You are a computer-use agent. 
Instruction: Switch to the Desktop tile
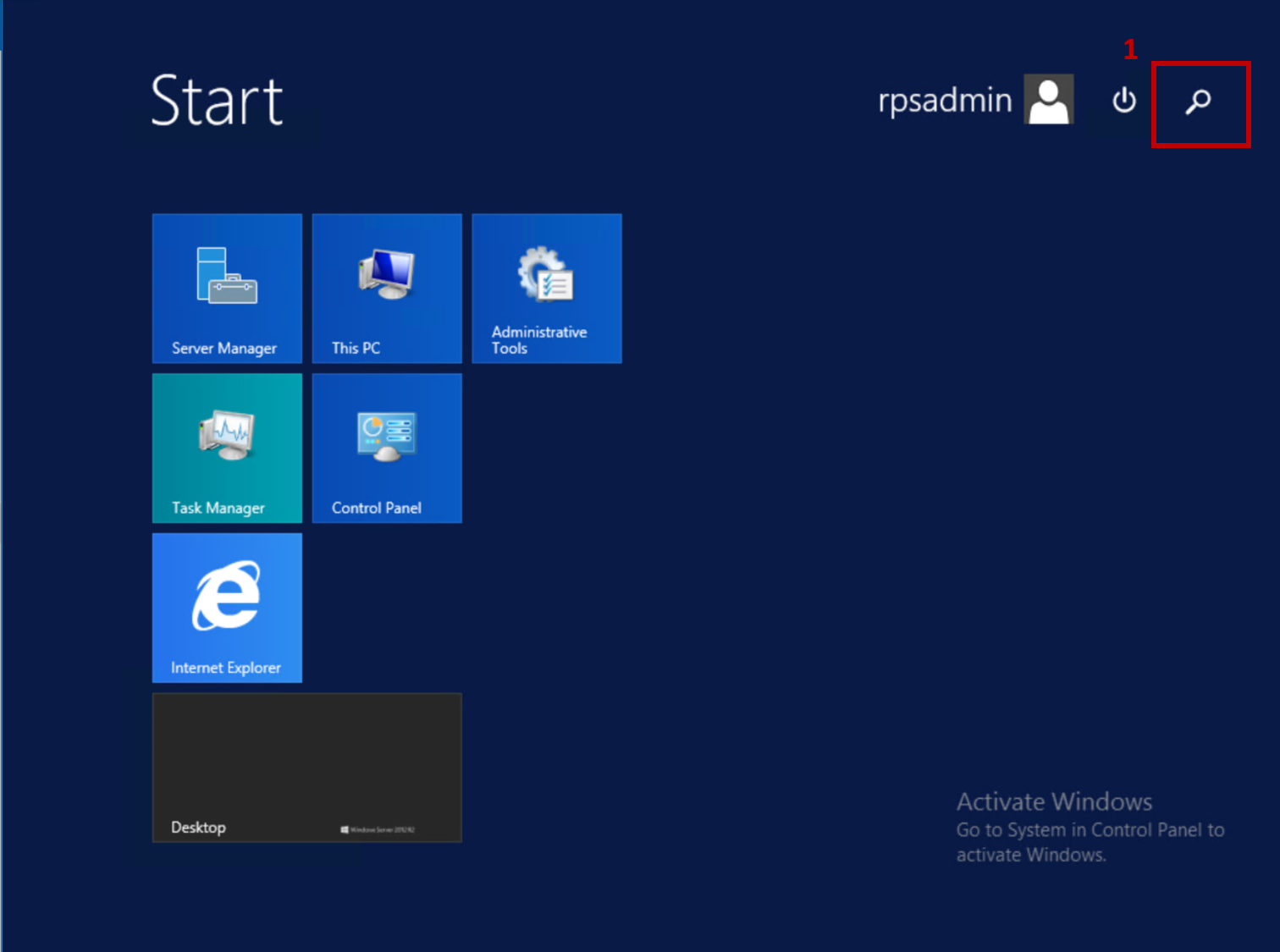pyautogui.click(x=307, y=768)
